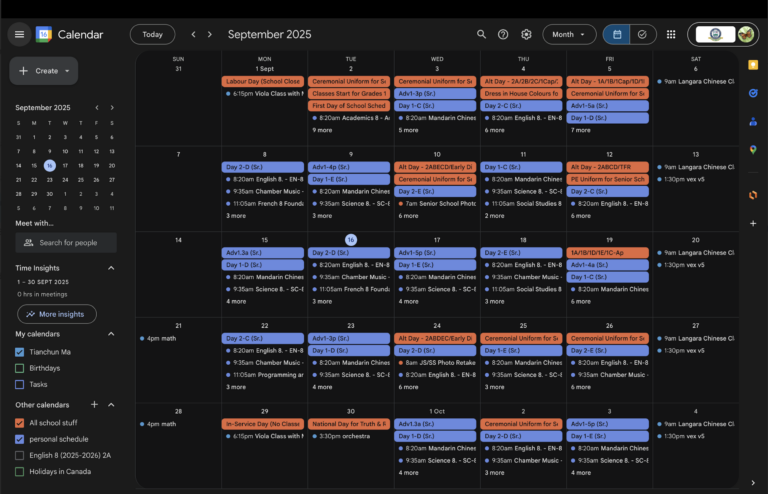Screen dimensions: 768x494
Task: Open the Month view dropdown
Action: click(569, 34)
